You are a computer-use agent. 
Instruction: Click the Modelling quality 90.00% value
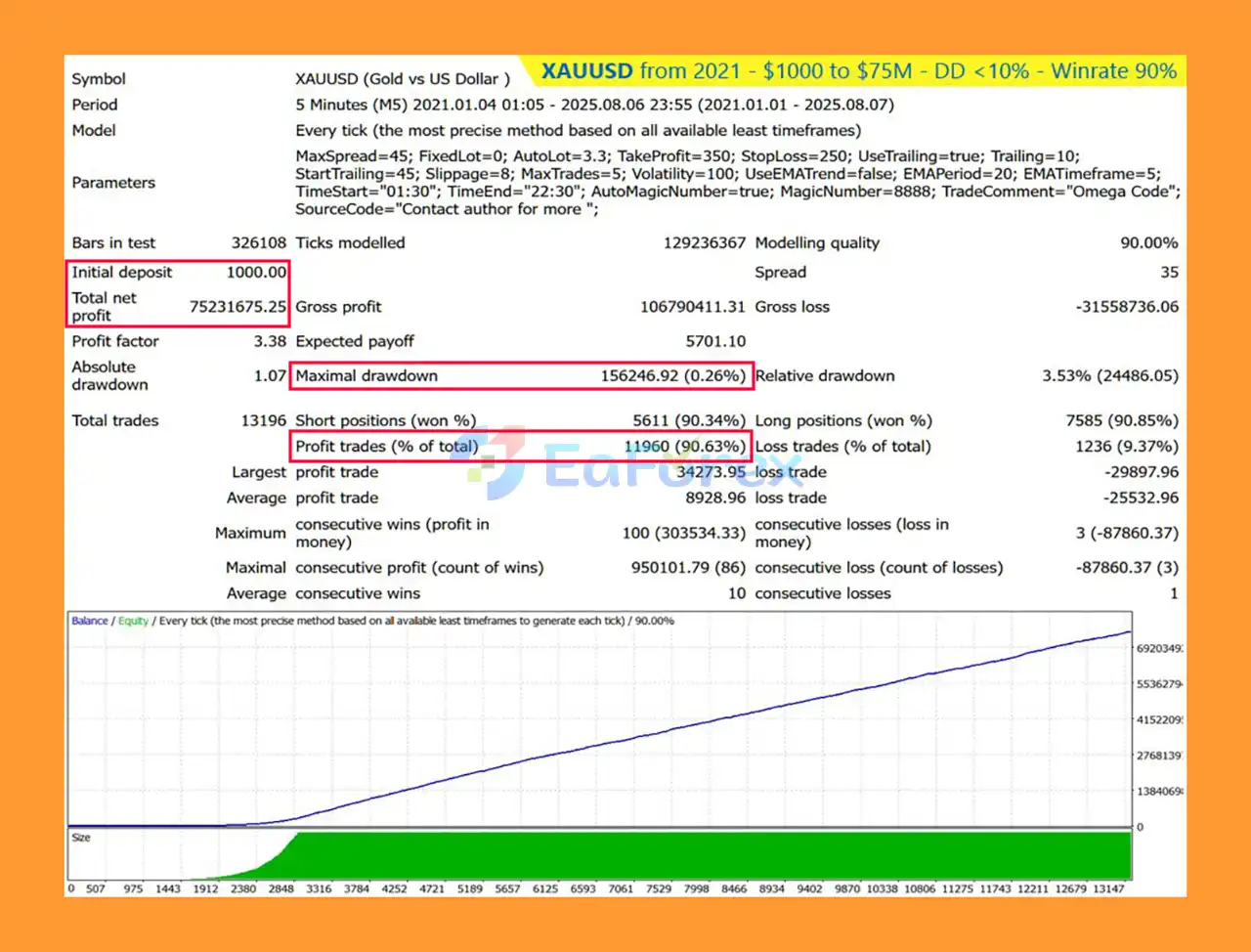1148,243
